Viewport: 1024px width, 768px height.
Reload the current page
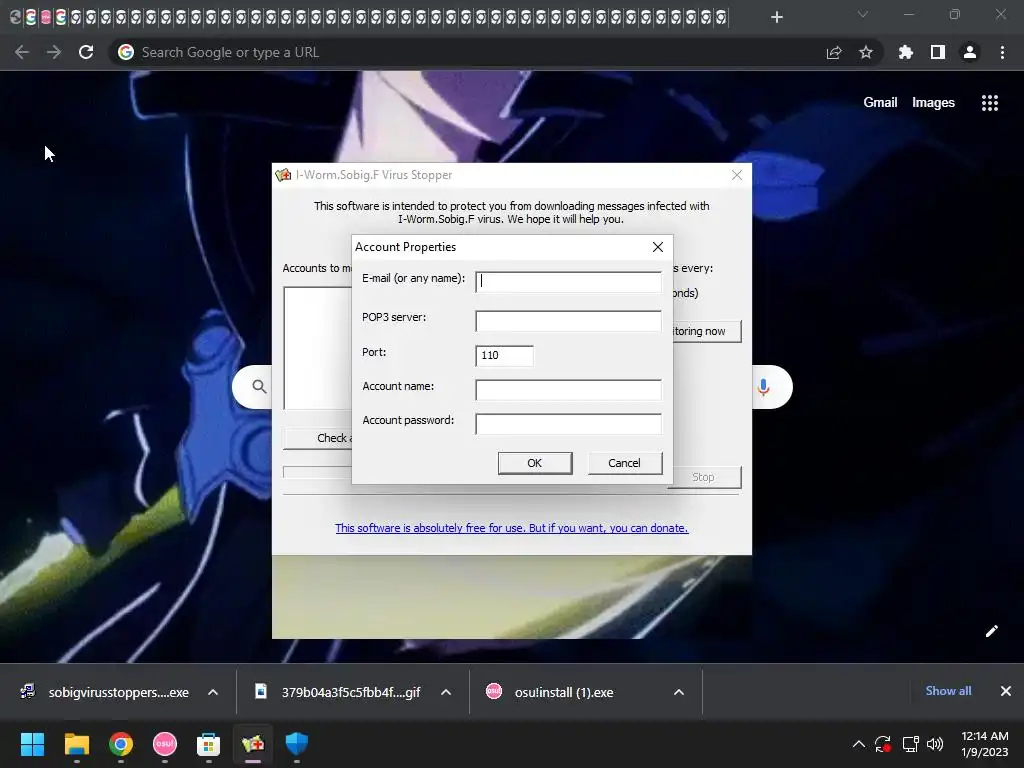pos(86,52)
